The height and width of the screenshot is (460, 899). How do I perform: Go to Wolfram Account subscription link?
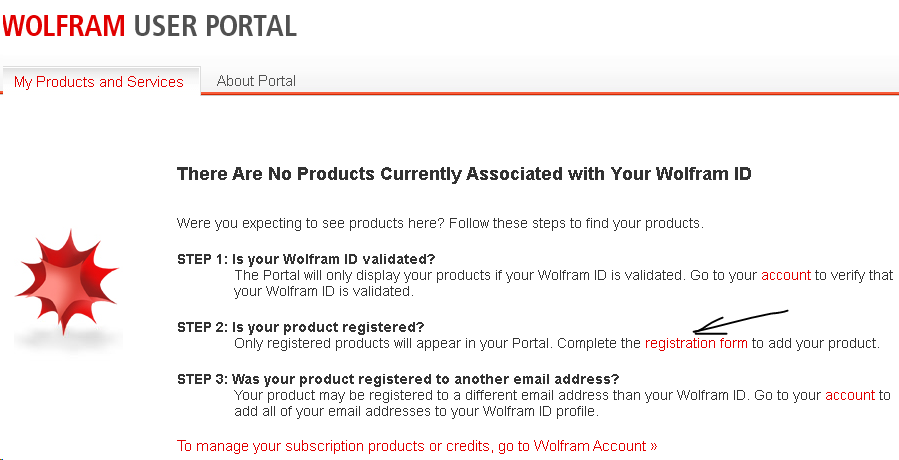(x=417, y=446)
